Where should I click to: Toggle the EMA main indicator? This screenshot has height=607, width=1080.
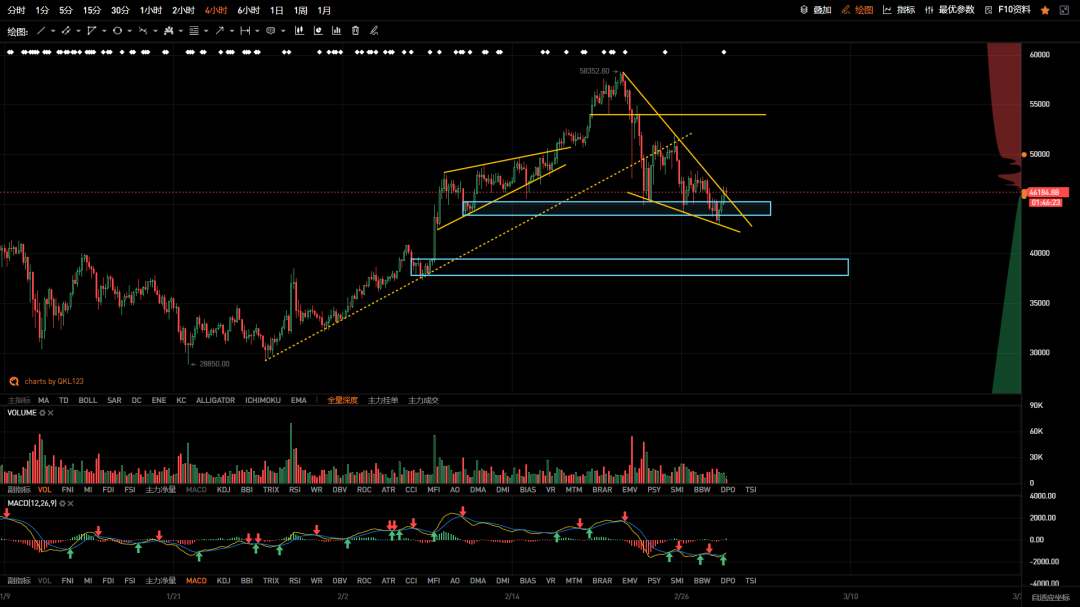pos(298,400)
